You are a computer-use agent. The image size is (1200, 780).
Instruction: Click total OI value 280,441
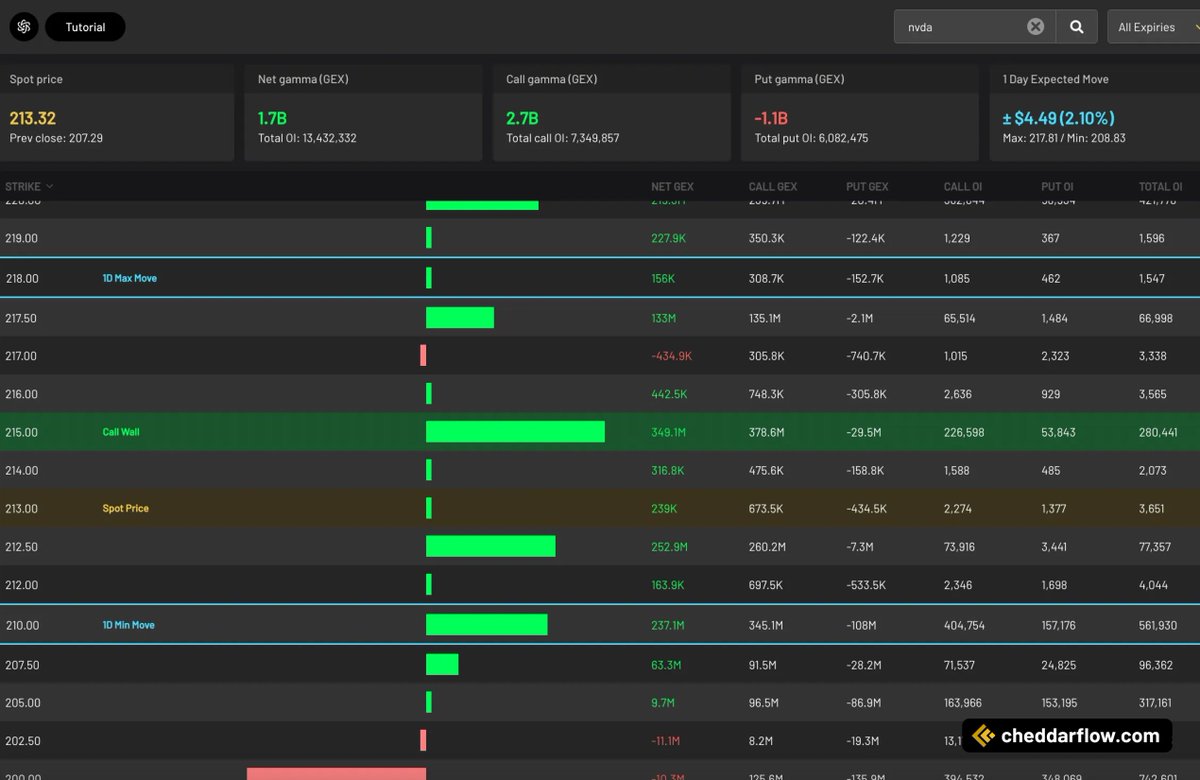click(x=1158, y=432)
